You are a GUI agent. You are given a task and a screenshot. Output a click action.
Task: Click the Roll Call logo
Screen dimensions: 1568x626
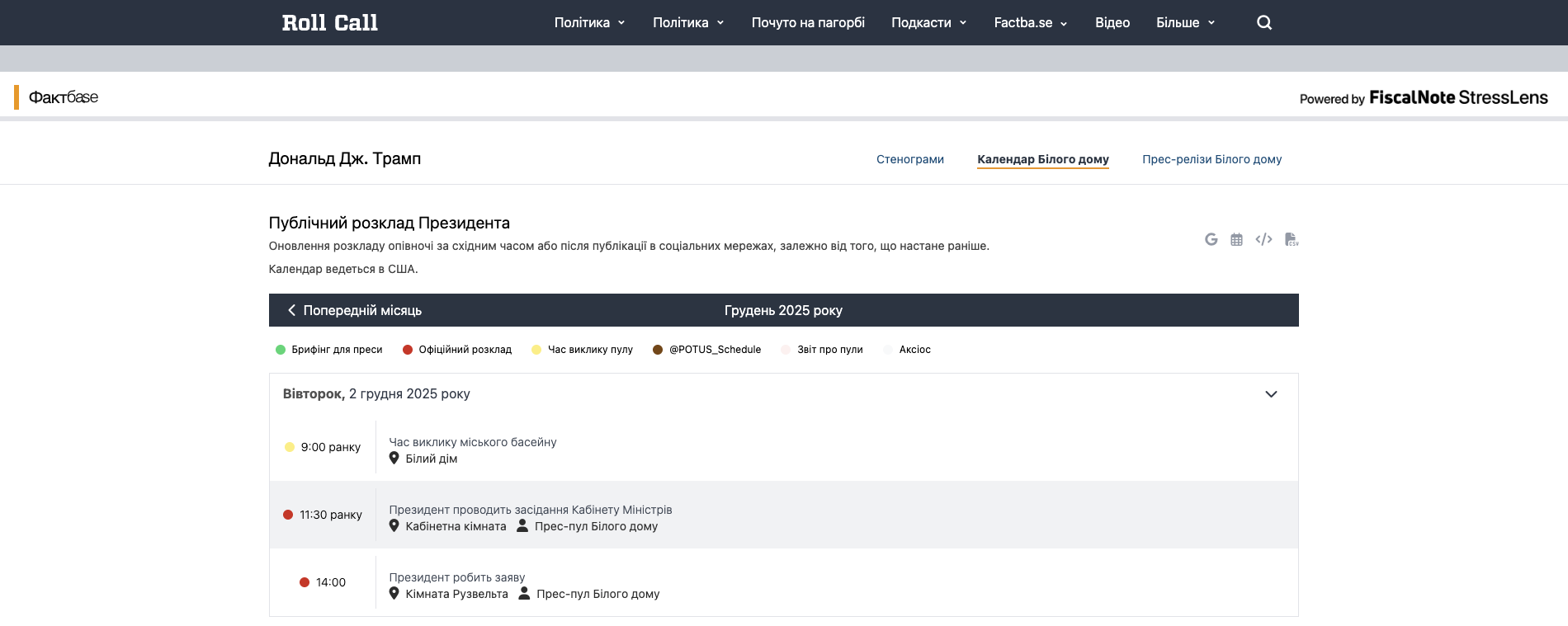[329, 22]
